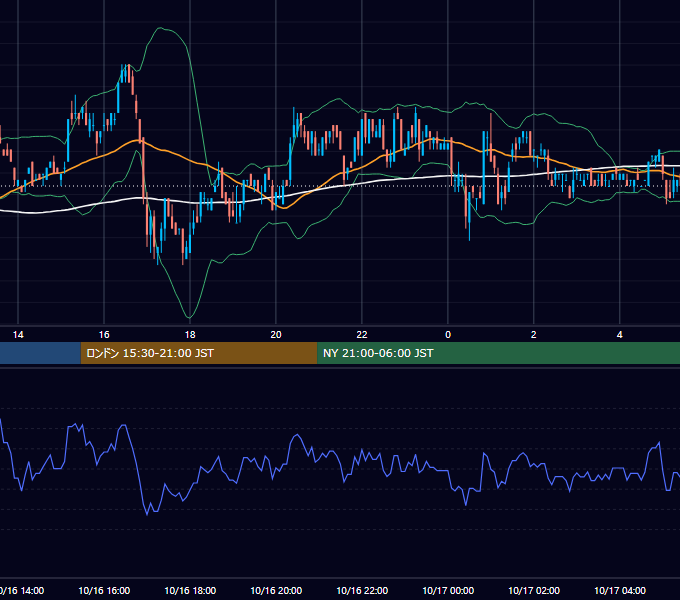The height and width of the screenshot is (600, 680).
Task: Click the 14 hour label on the price chart axis
Action: pyautogui.click(x=18, y=335)
